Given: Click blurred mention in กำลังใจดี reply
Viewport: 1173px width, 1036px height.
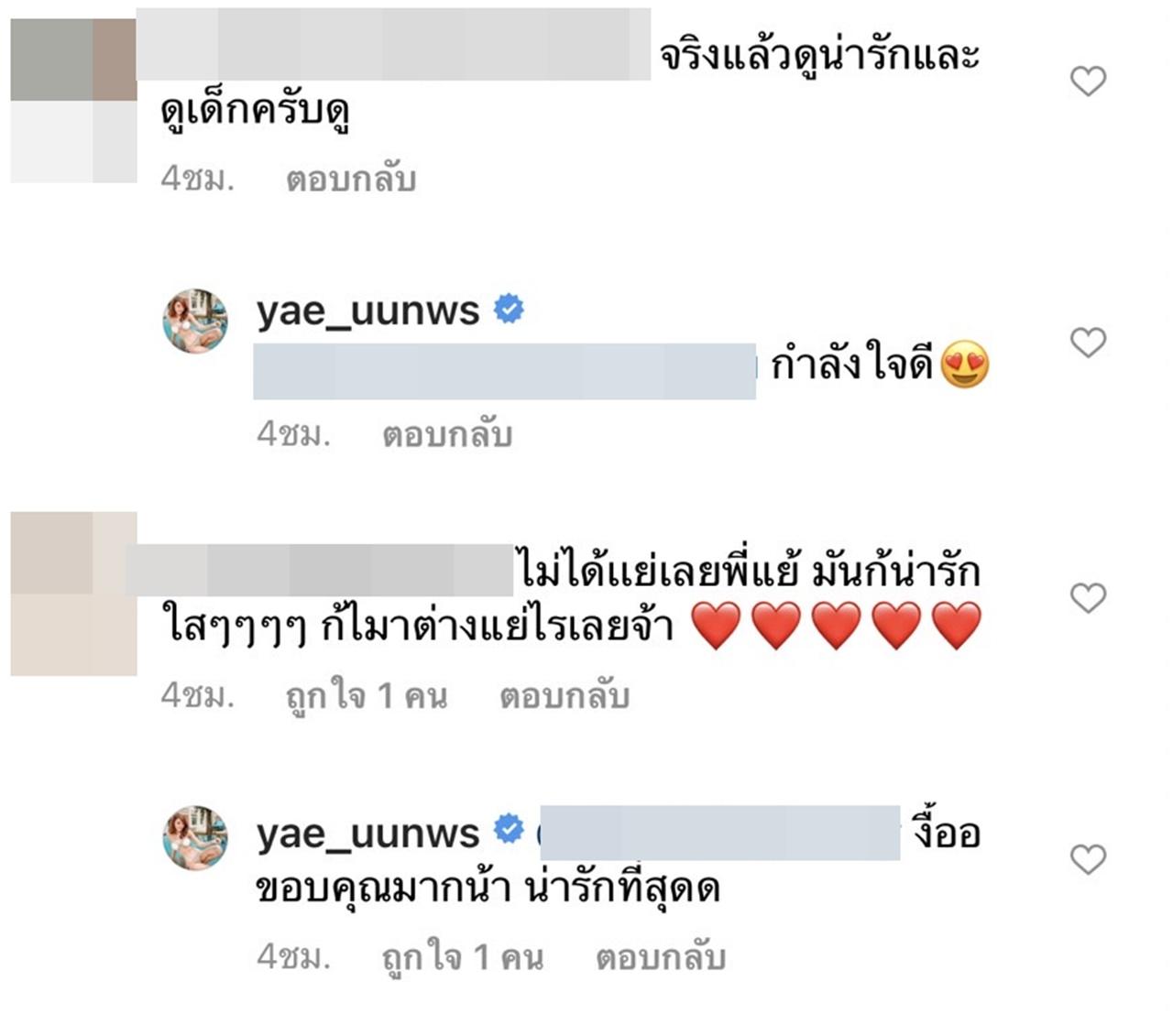Looking at the screenshot, I should [505, 371].
